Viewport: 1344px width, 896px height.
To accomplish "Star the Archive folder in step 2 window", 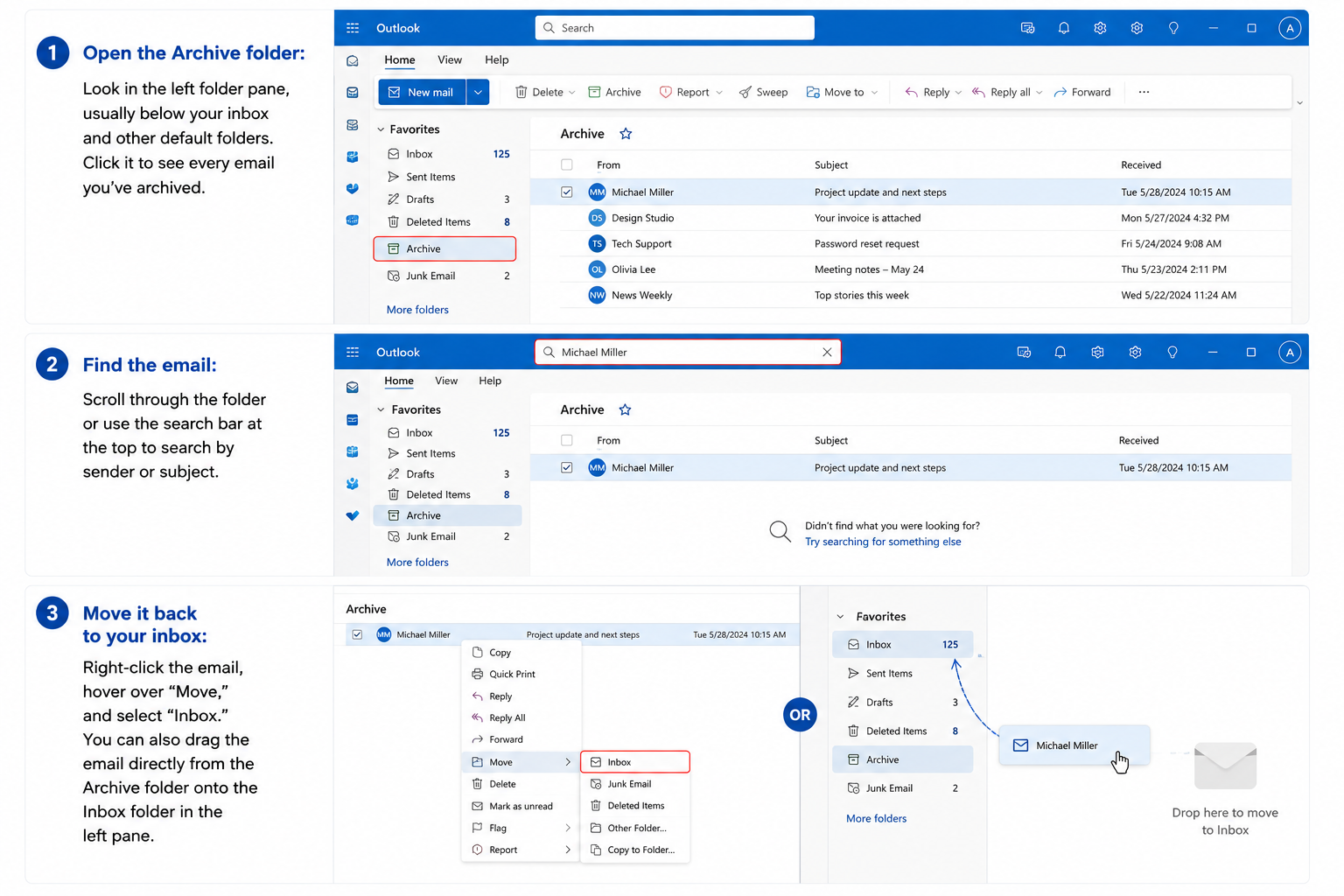I will coord(625,409).
